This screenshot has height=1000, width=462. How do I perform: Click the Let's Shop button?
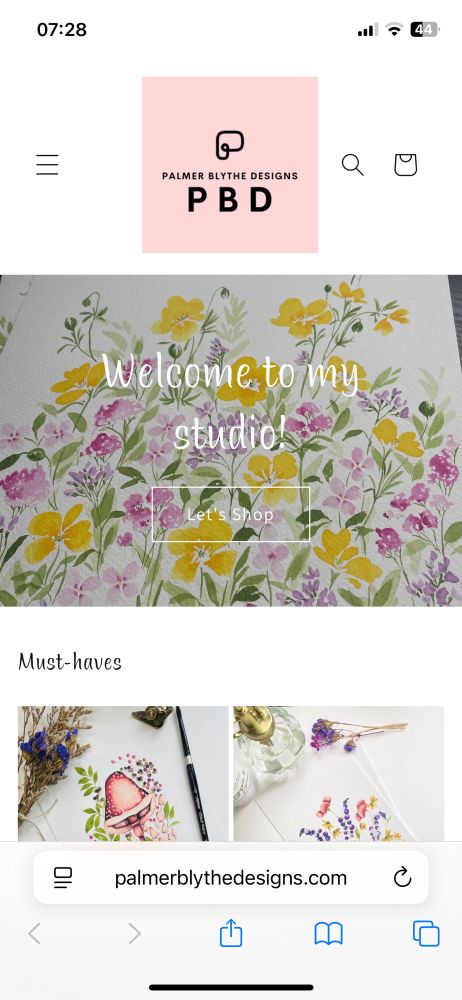pyautogui.click(x=231, y=514)
